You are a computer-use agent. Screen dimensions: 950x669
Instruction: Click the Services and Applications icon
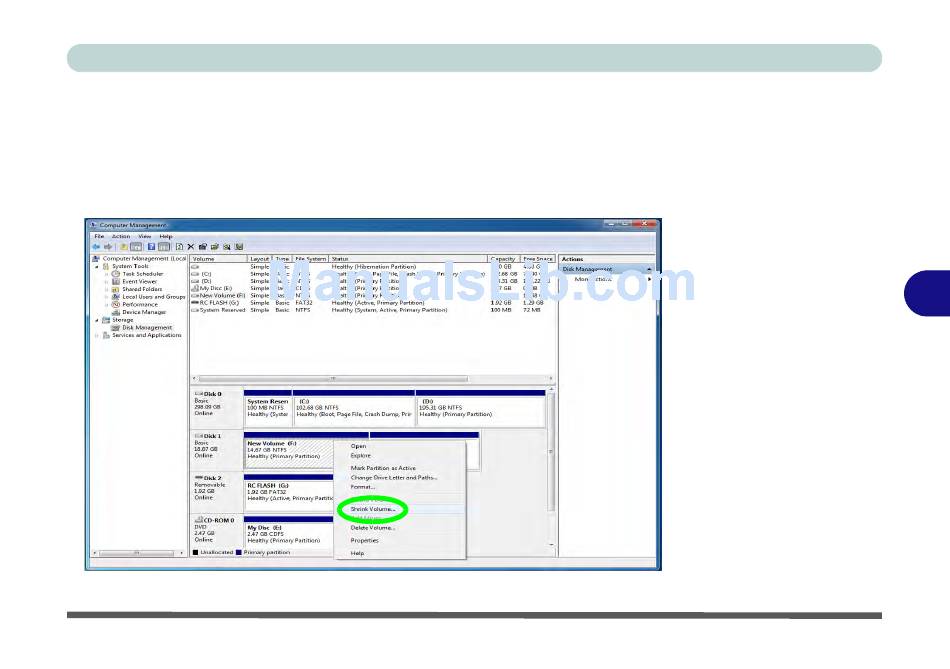click(x=106, y=335)
